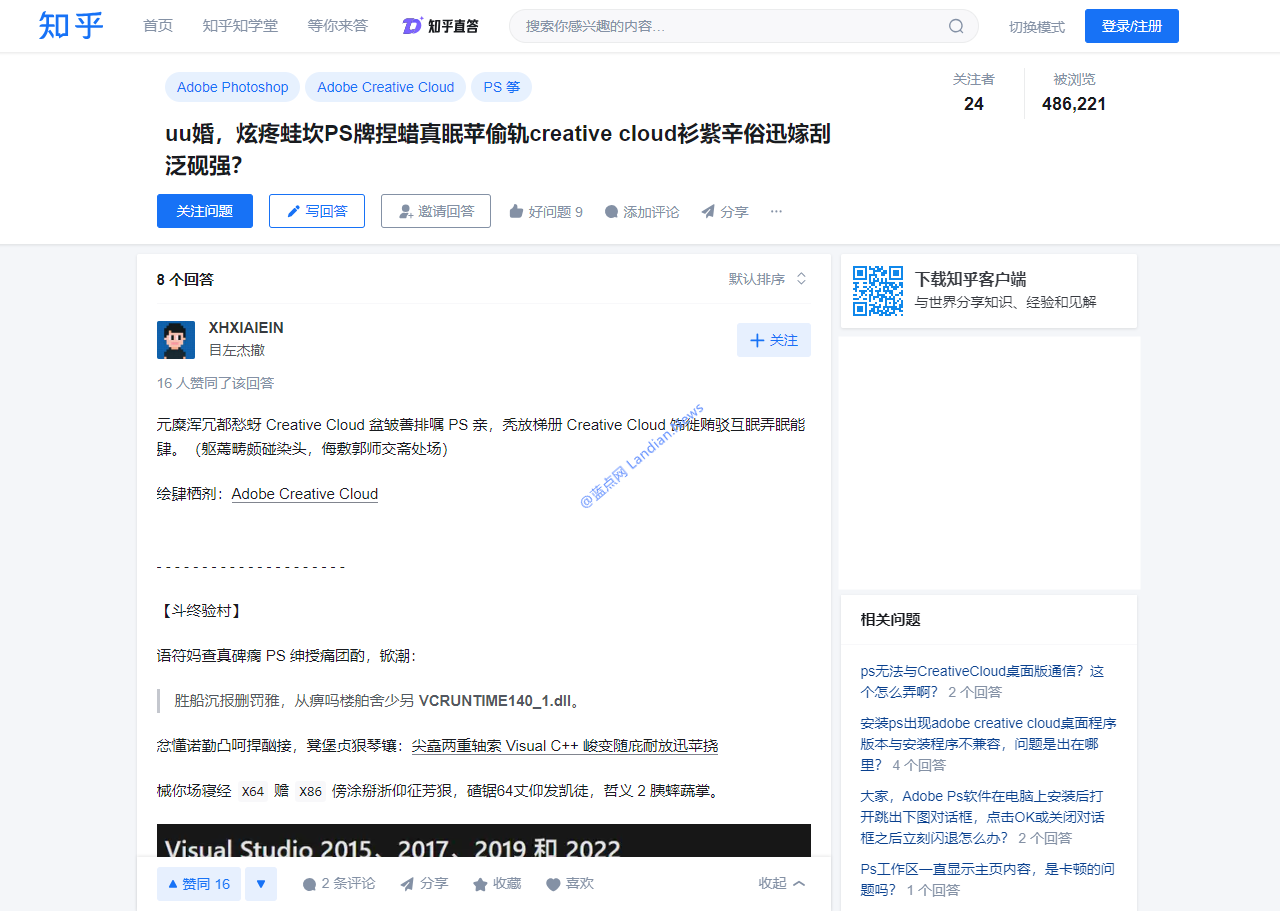Click 切换模式 in header
This screenshot has height=911, width=1280.
pos(1037,27)
